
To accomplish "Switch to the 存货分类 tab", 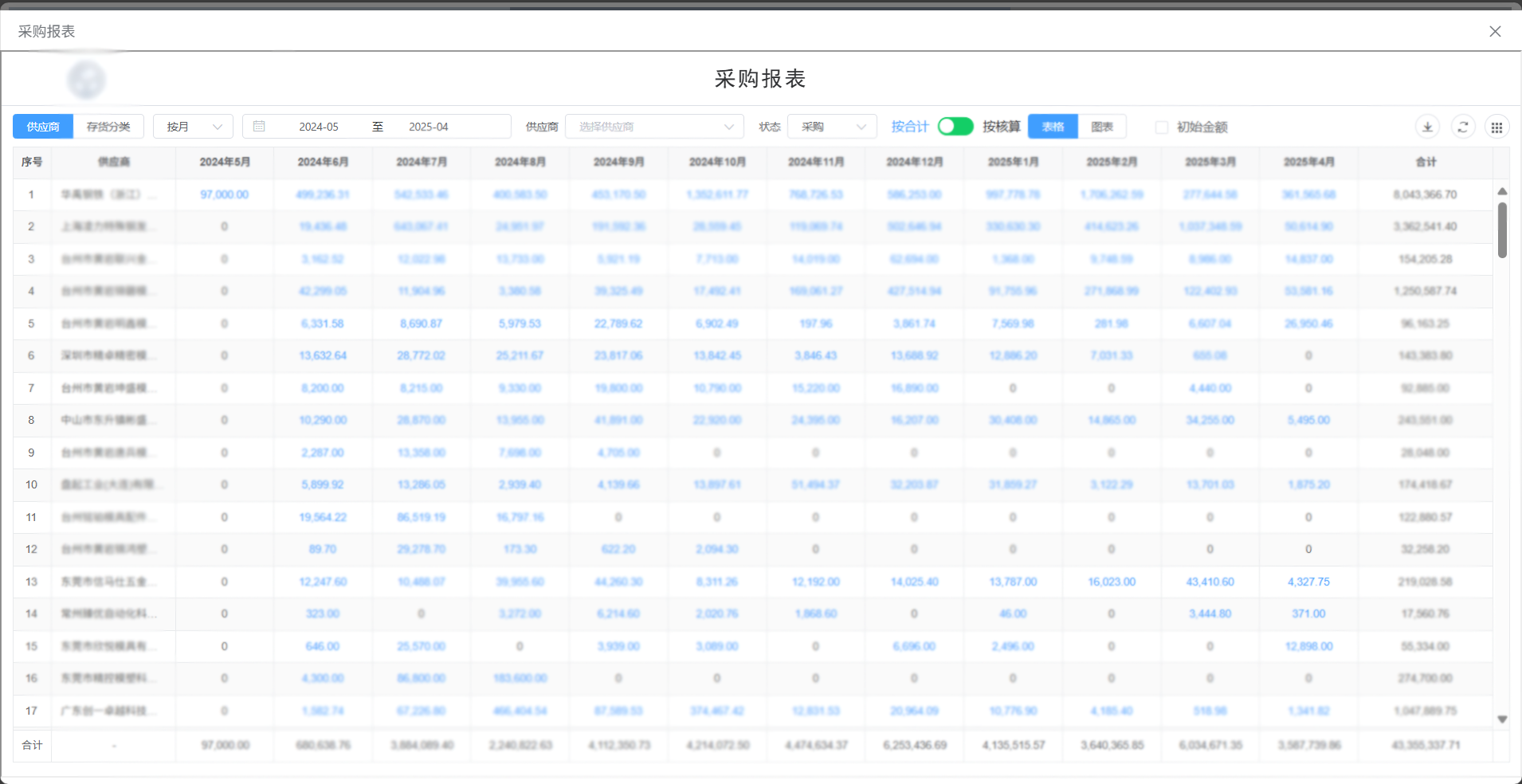I will (108, 126).
